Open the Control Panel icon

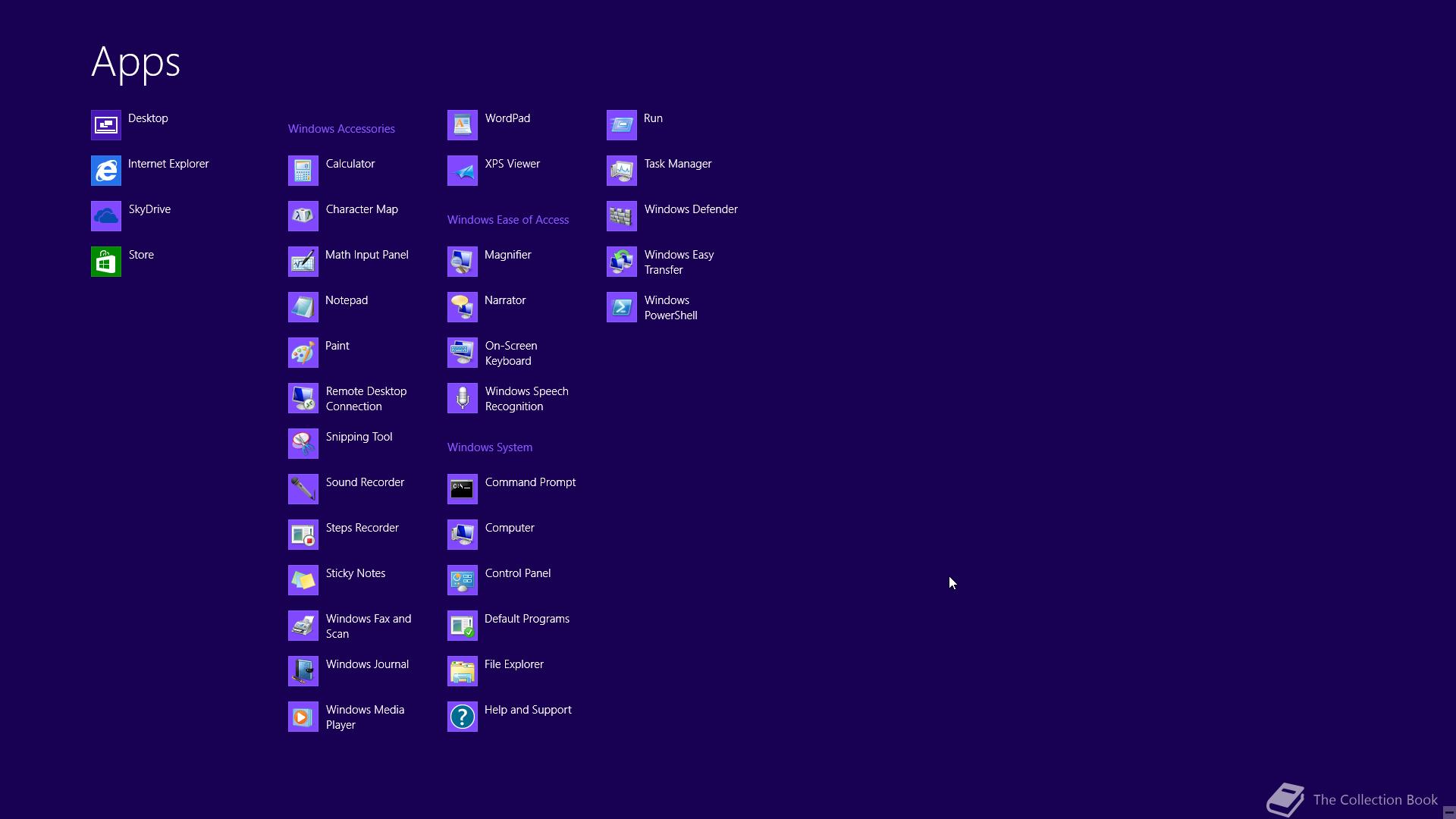463,580
